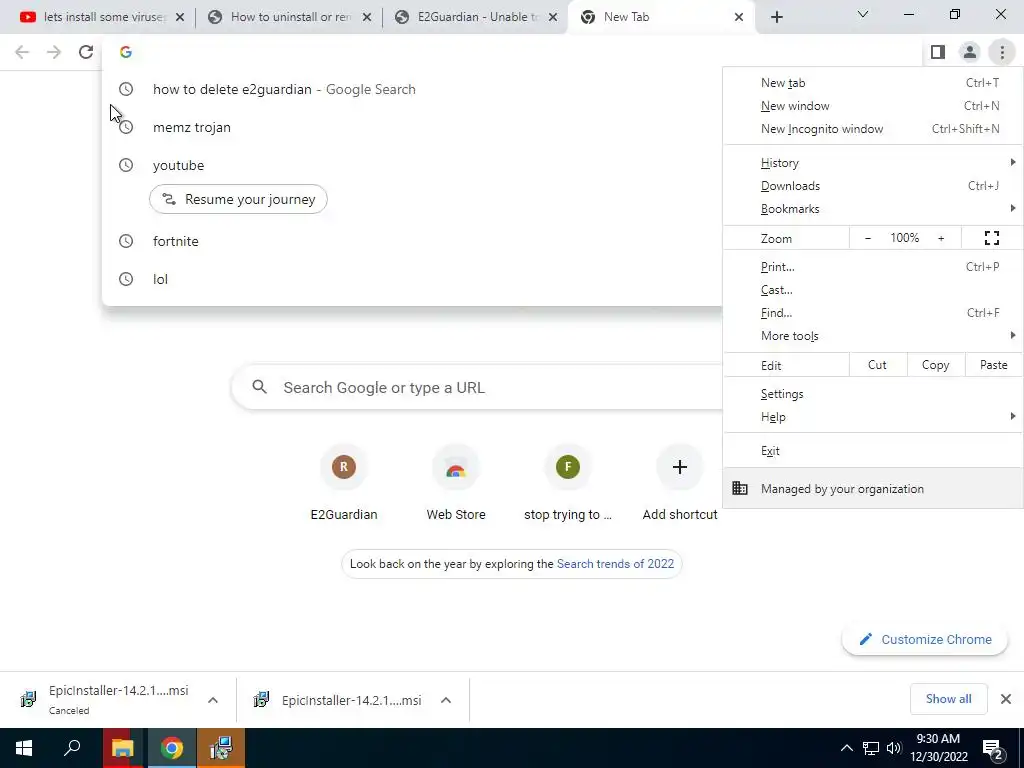The image size is (1024, 768).
Task: Expand the Help submenu
Action: pos(872,417)
